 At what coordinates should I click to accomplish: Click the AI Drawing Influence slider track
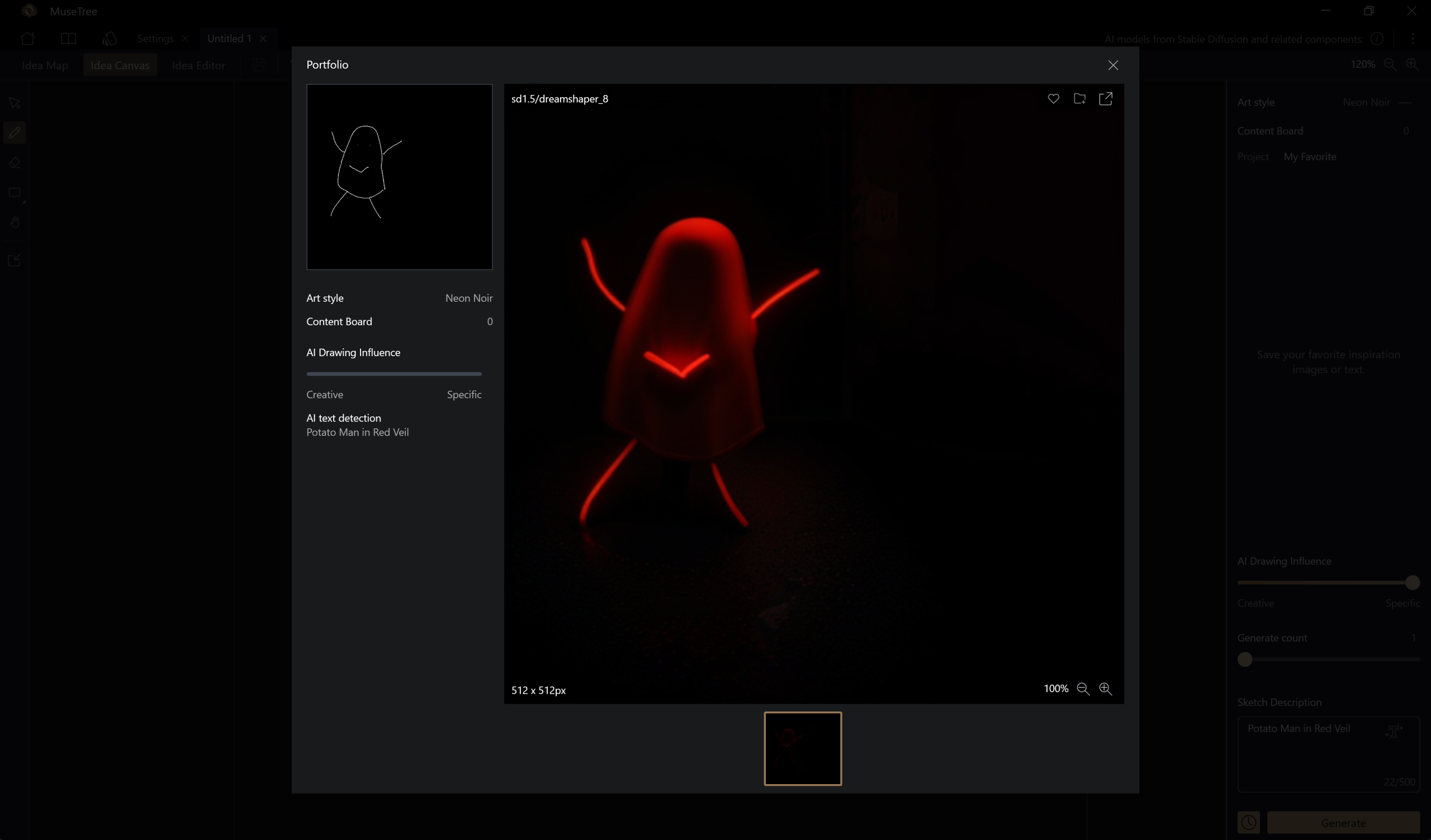tap(394, 373)
